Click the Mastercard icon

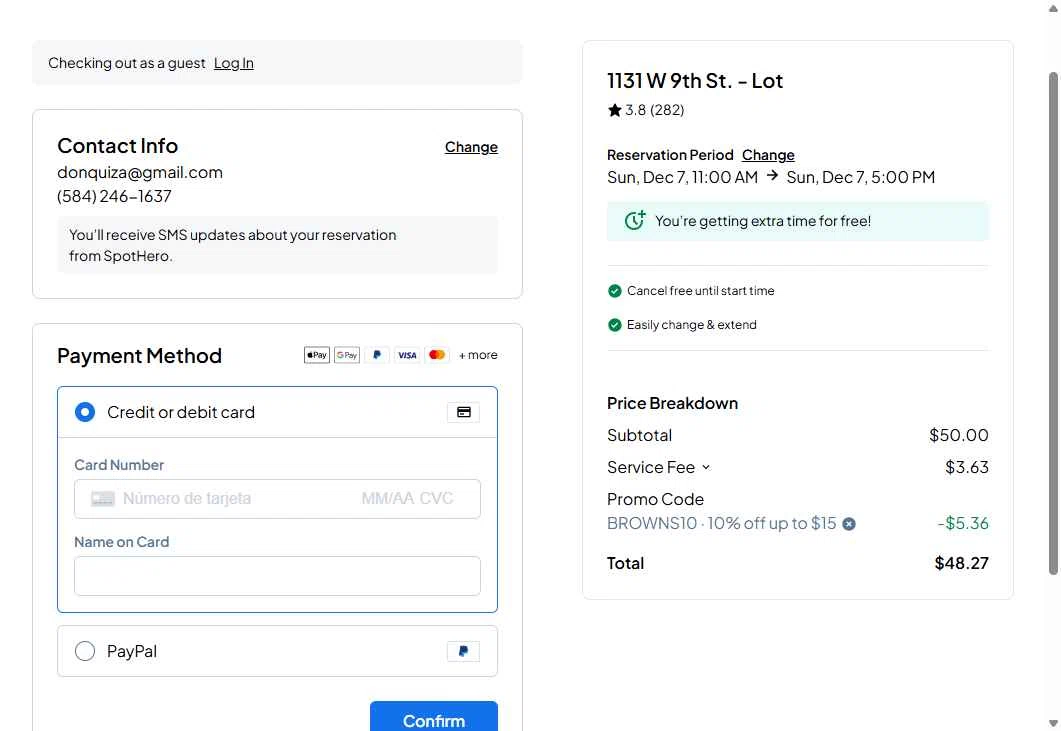[x=437, y=355]
